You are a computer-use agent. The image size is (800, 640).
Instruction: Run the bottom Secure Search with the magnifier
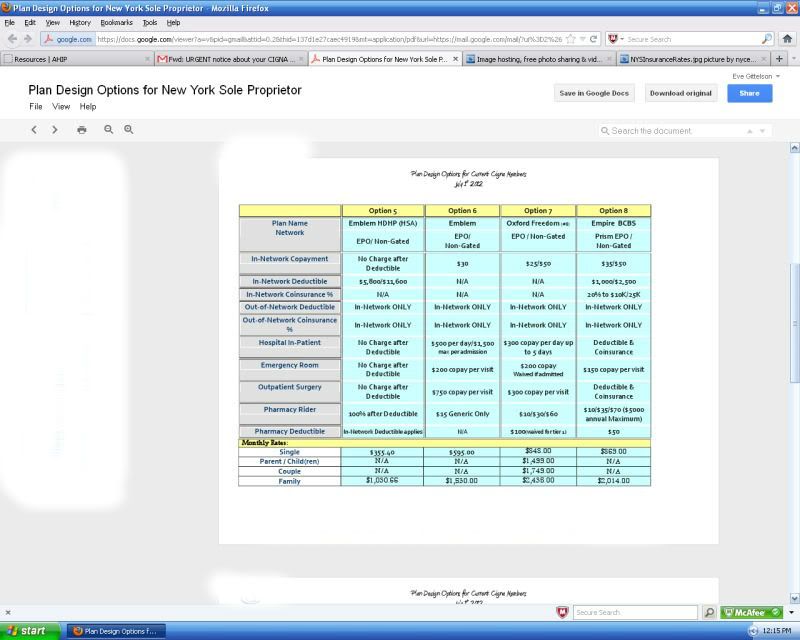[709, 612]
